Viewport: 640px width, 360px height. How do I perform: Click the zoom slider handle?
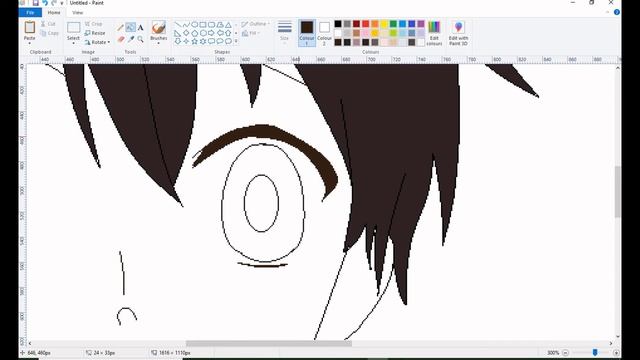coord(595,353)
